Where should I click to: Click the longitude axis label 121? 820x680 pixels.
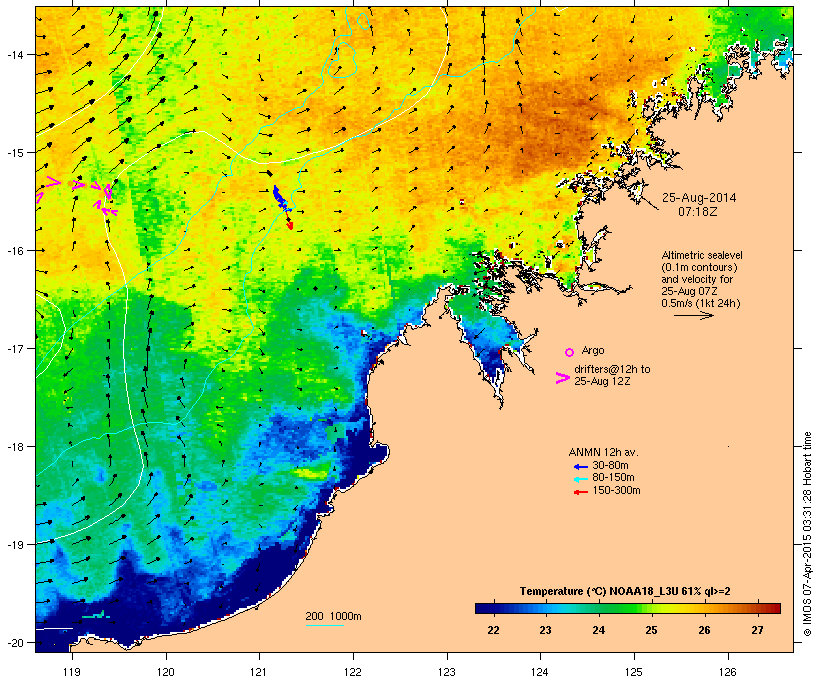259,672
